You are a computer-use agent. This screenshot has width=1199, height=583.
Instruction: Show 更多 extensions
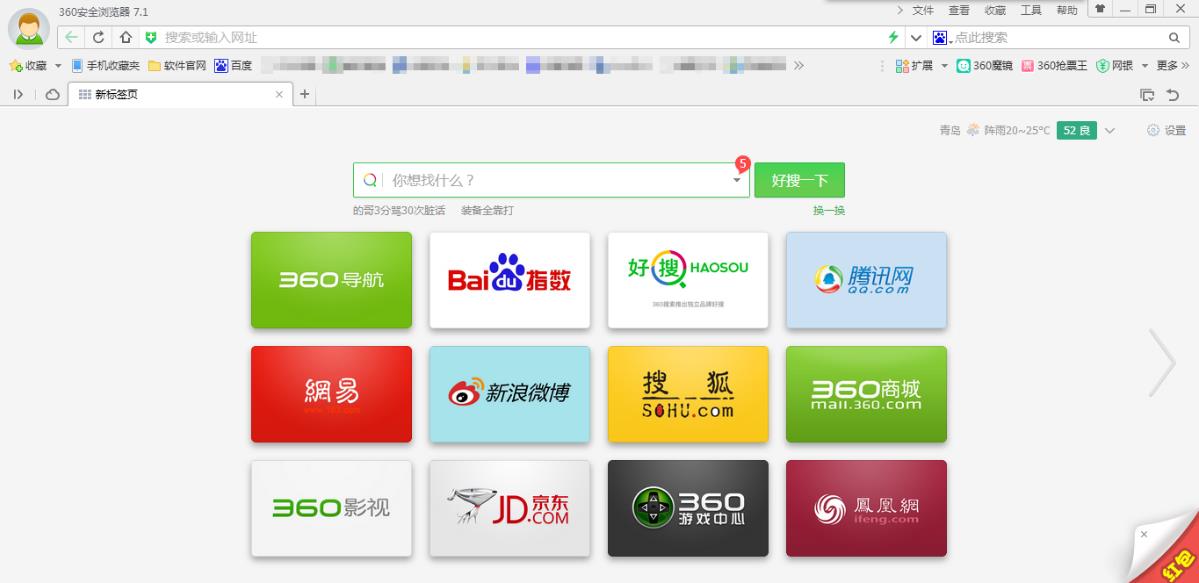pyautogui.click(x=1172, y=66)
